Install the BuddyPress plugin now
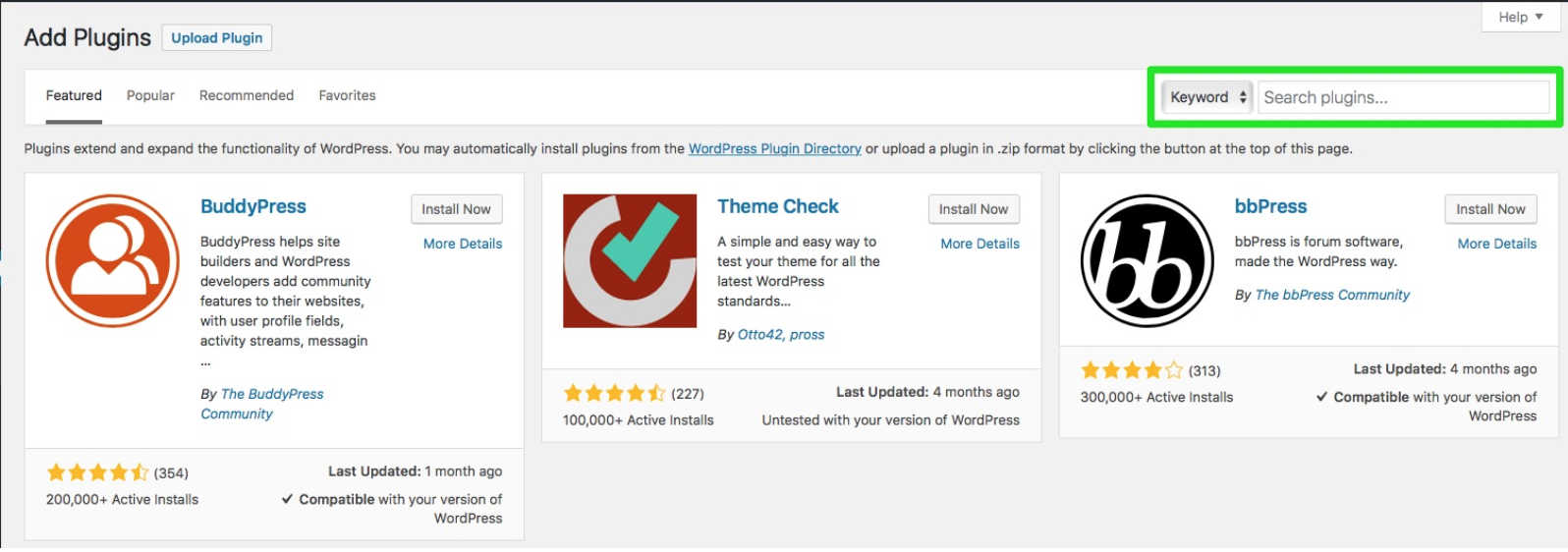This screenshot has height=552, width=1568. pos(457,209)
